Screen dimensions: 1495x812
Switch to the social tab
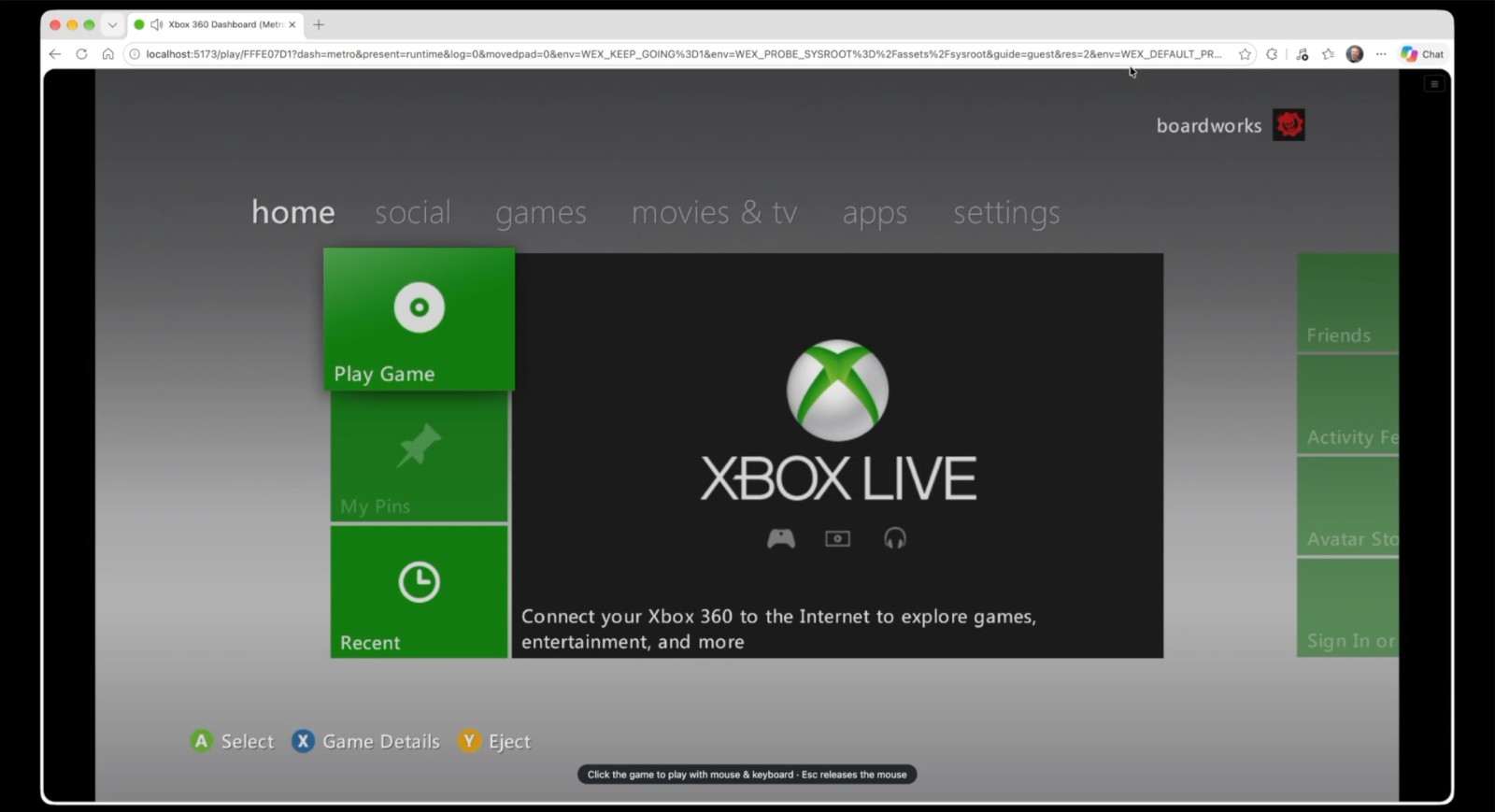point(413,212)
